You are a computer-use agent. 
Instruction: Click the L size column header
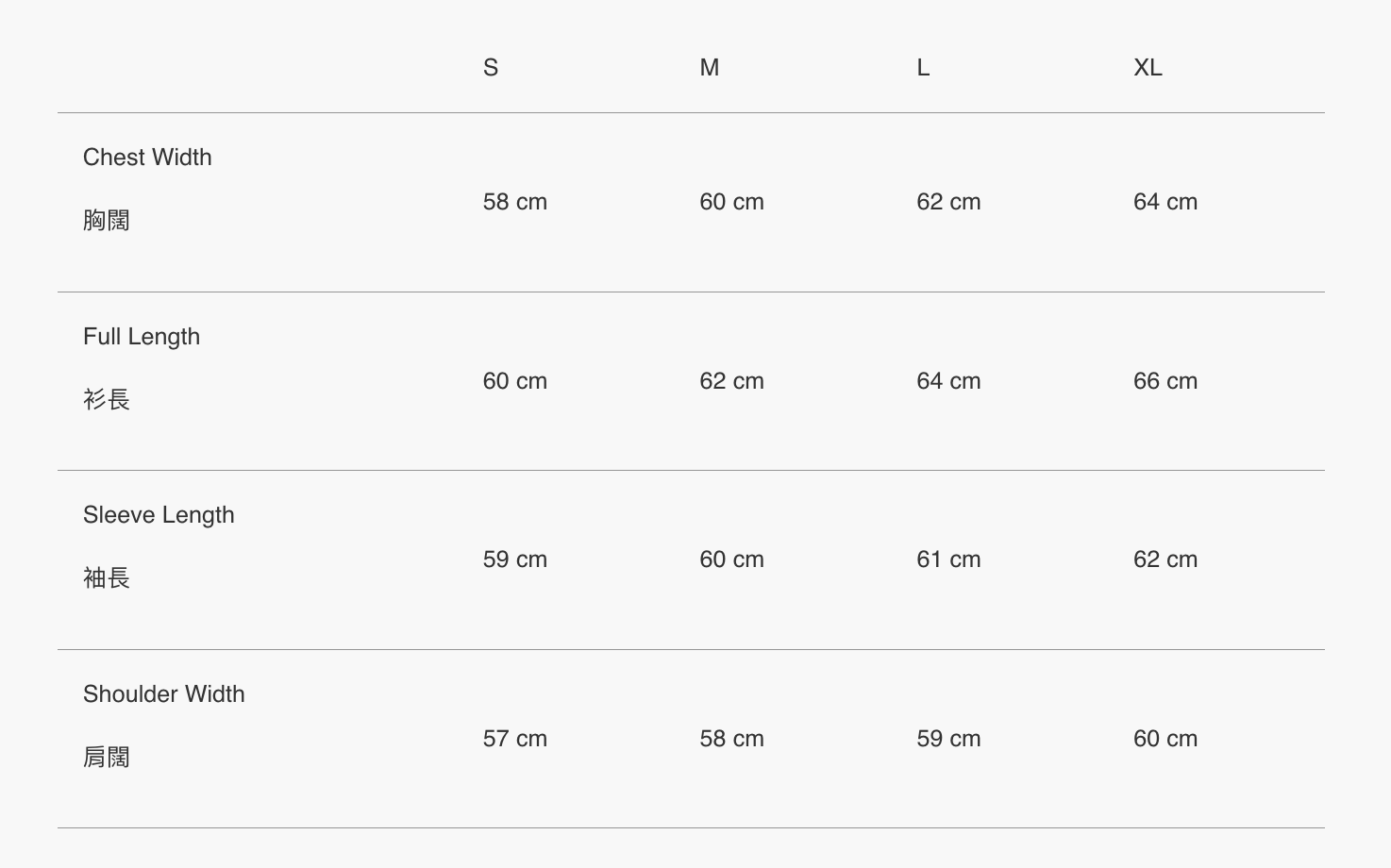[923, 68]
